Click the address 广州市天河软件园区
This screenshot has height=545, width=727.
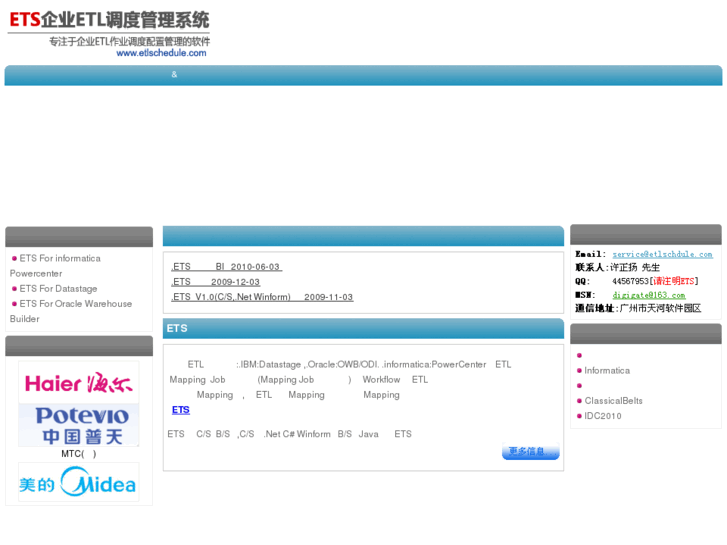[x=660, y=308]
